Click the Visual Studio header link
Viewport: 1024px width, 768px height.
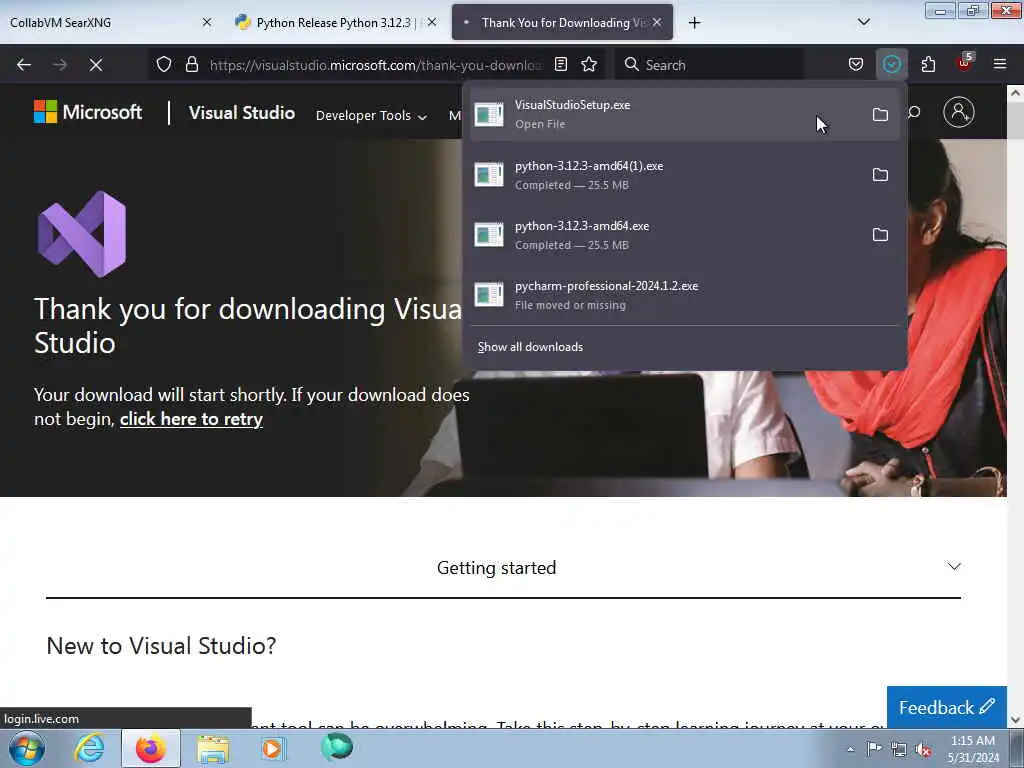(x=242, y=112)
